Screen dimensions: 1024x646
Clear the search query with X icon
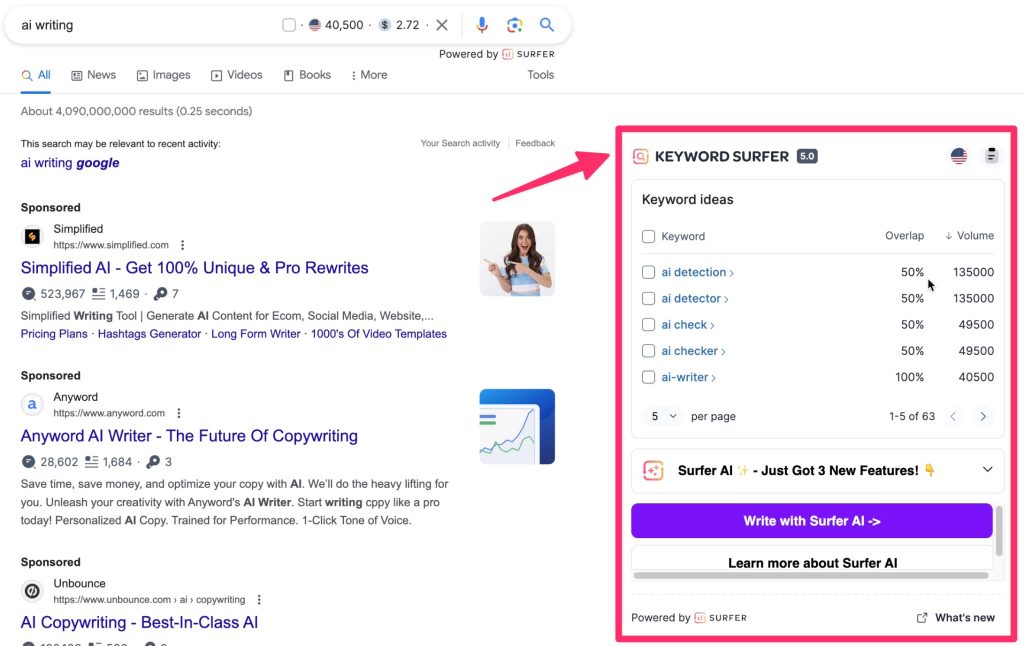point(442,25)
